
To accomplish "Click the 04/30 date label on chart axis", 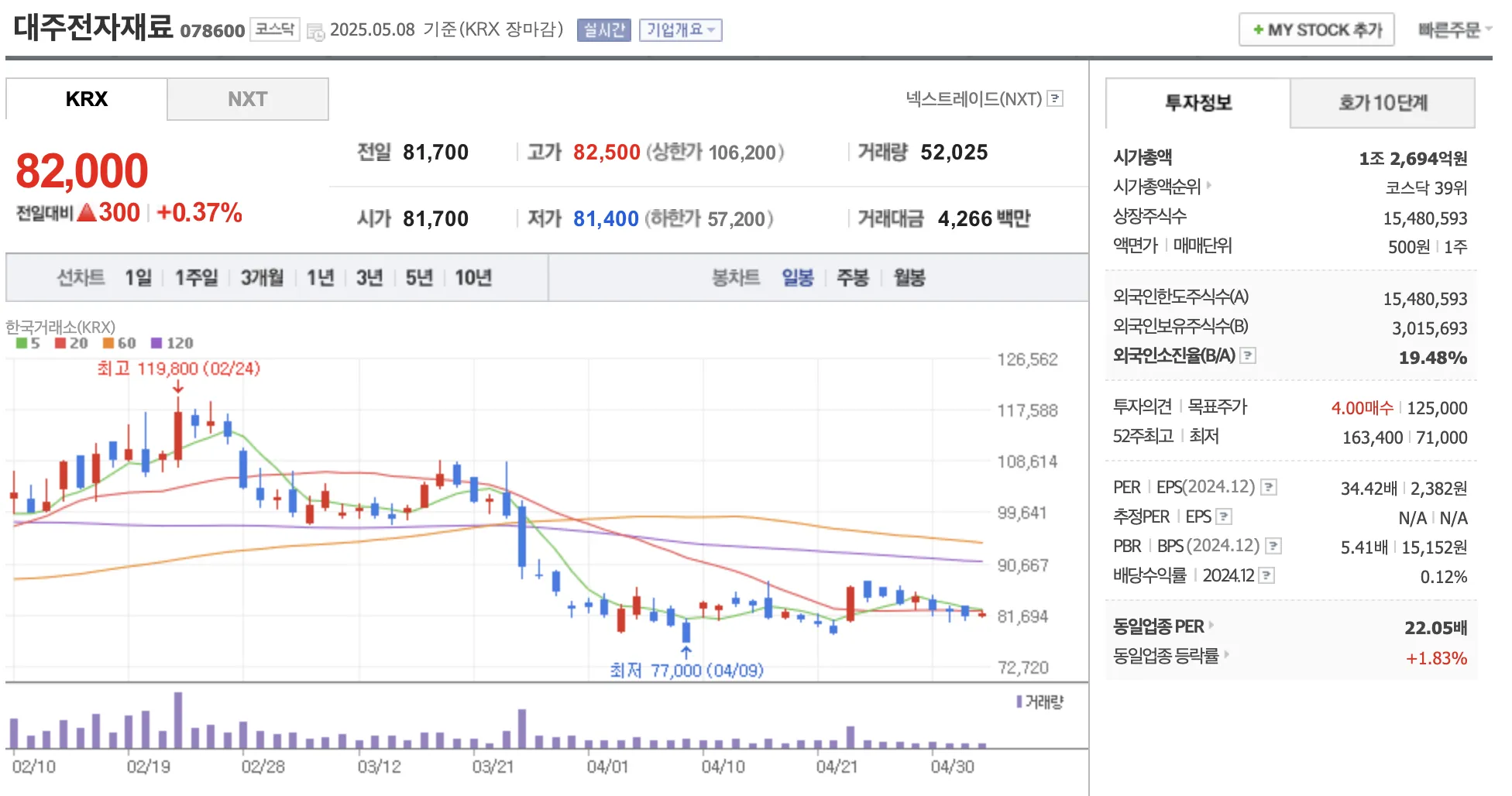I will click(953, 767).
